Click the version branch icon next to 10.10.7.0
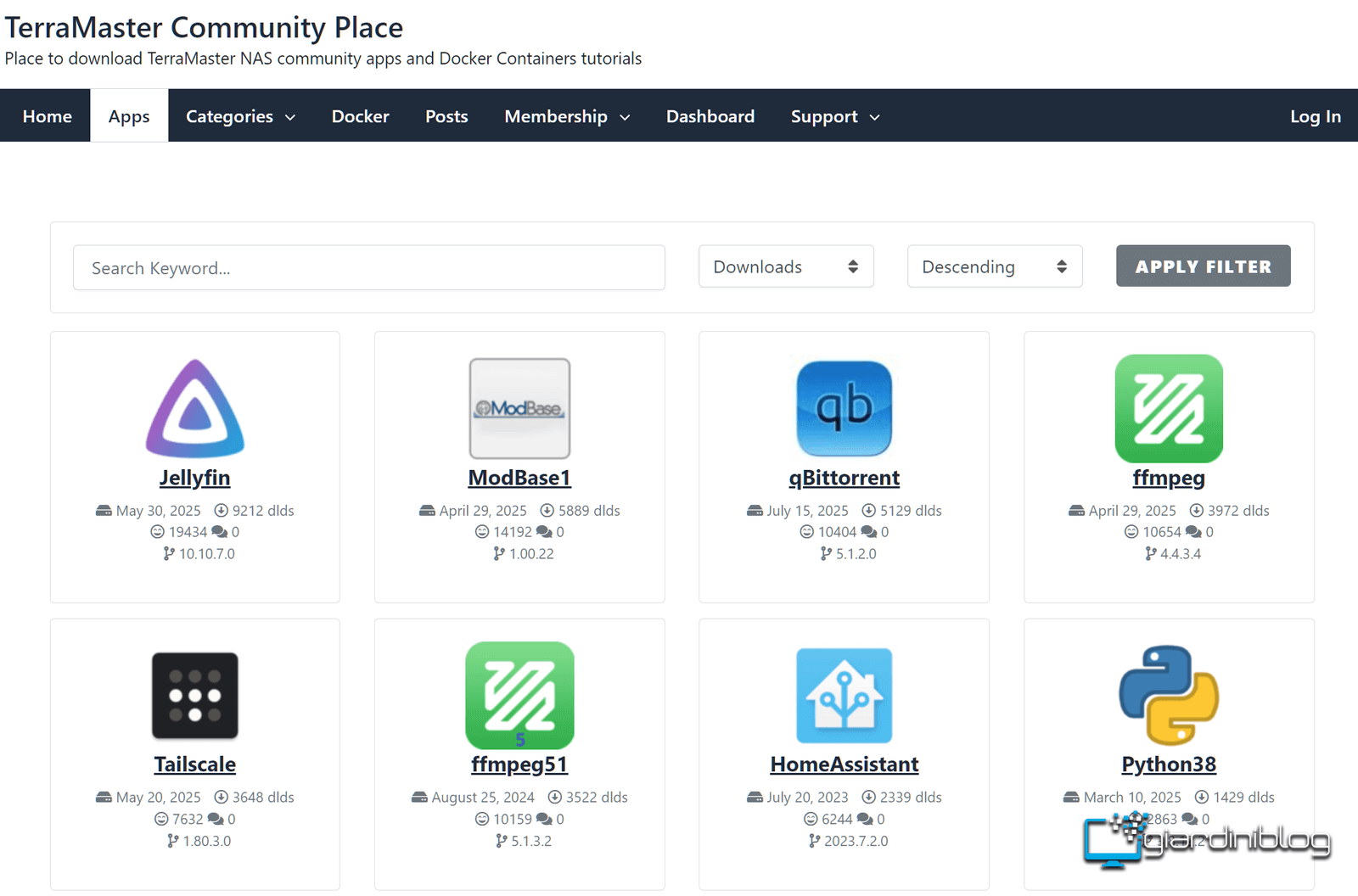 (x=169, y=554)
